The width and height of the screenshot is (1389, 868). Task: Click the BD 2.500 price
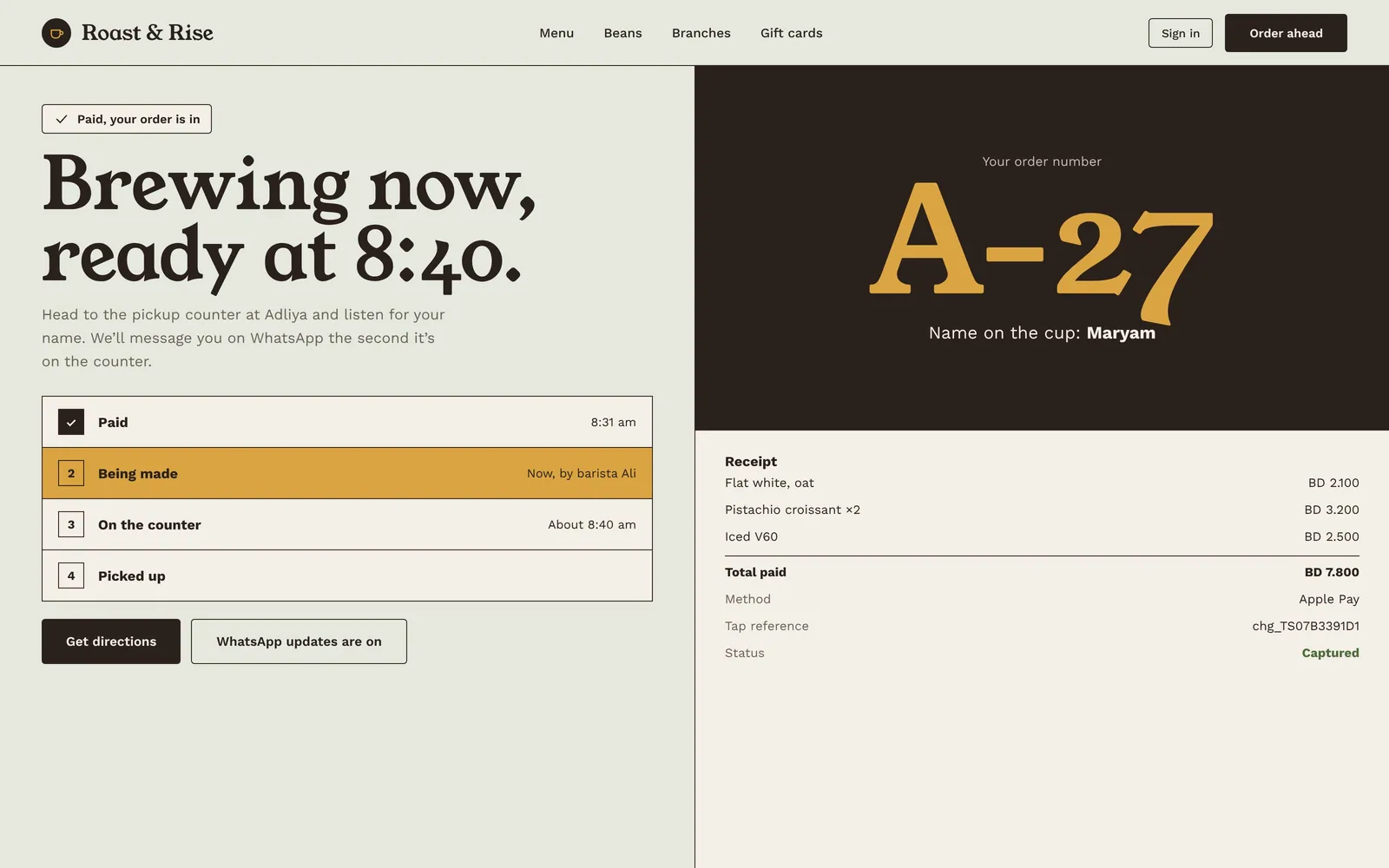point(1332,536)
